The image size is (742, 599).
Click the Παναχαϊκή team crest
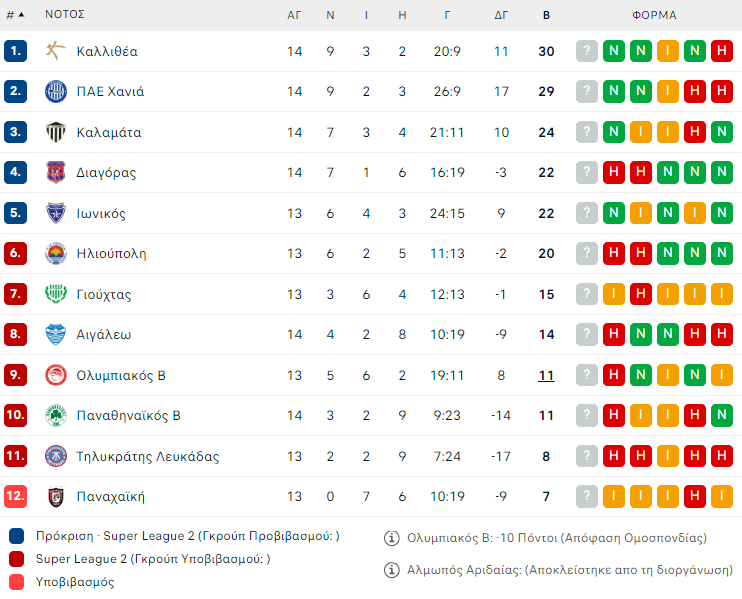click(56, 496)
